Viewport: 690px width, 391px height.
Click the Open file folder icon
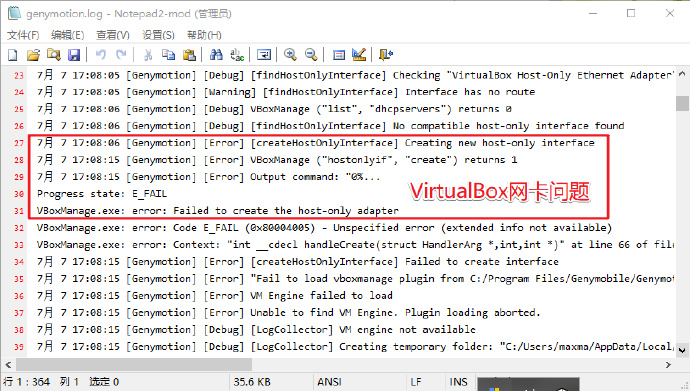coord(33,55)
